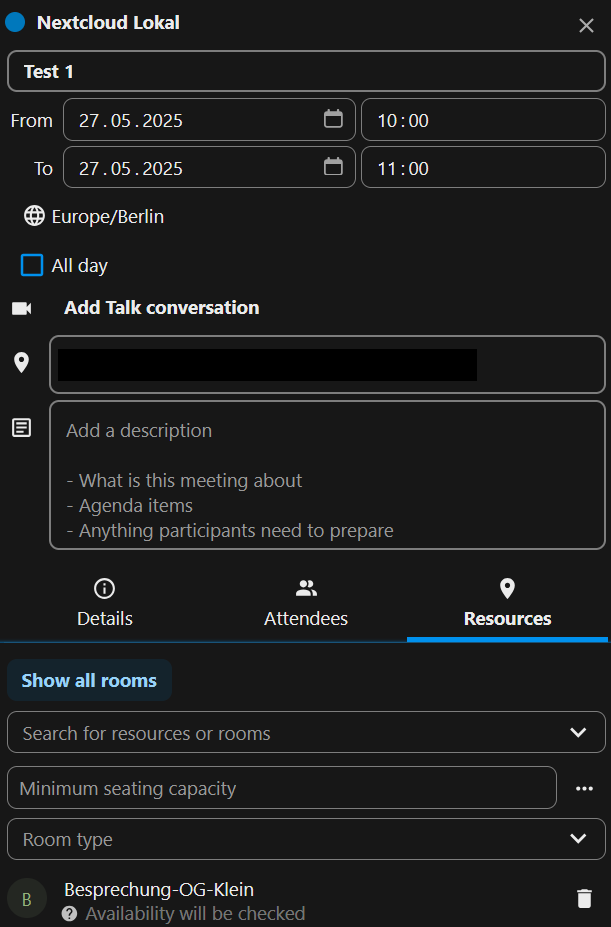Click the Show all rooms button
The width and height of the screenshot is (611, 927).
coord(89,680)
